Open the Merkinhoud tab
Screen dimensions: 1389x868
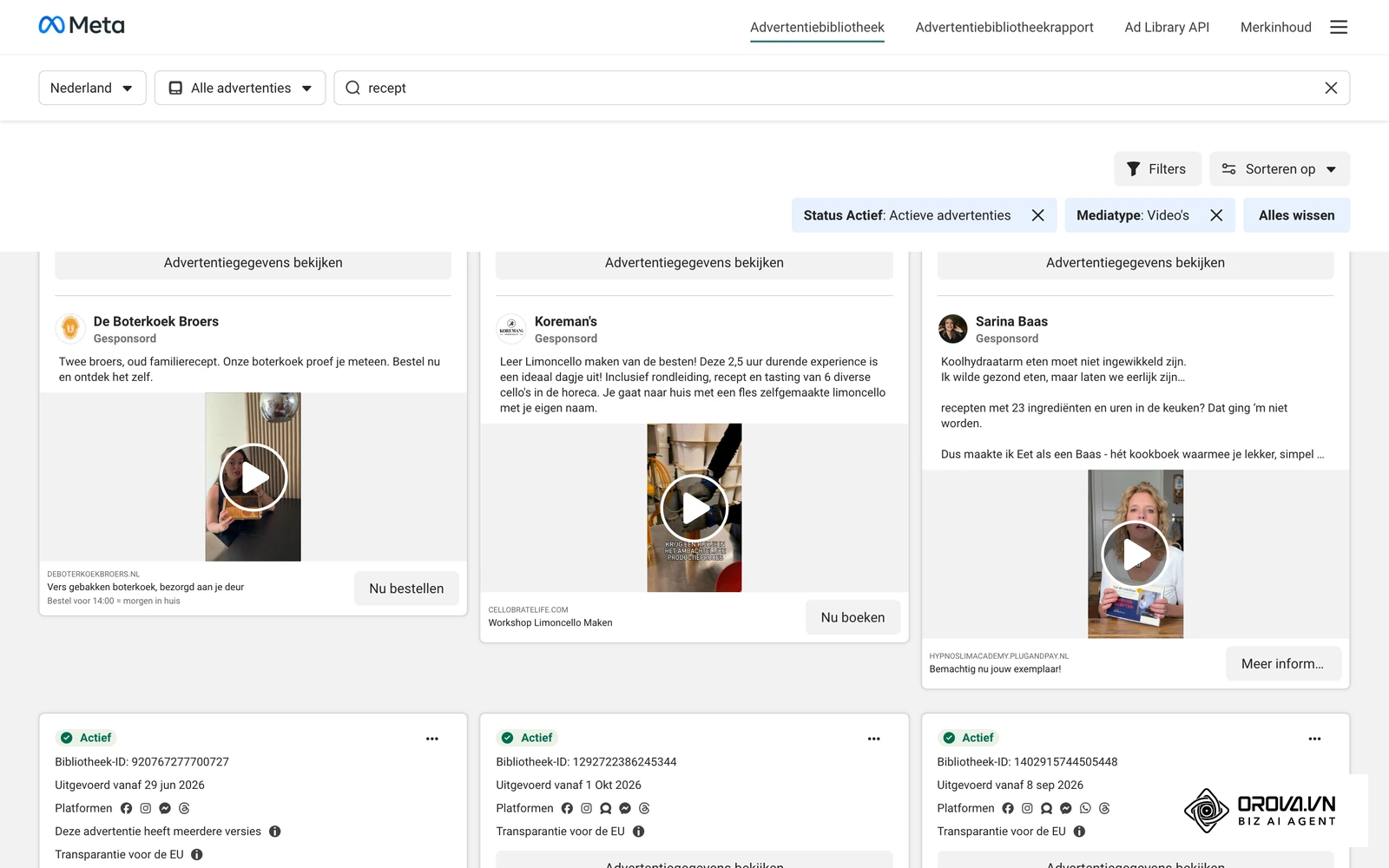coord(1275,27)
